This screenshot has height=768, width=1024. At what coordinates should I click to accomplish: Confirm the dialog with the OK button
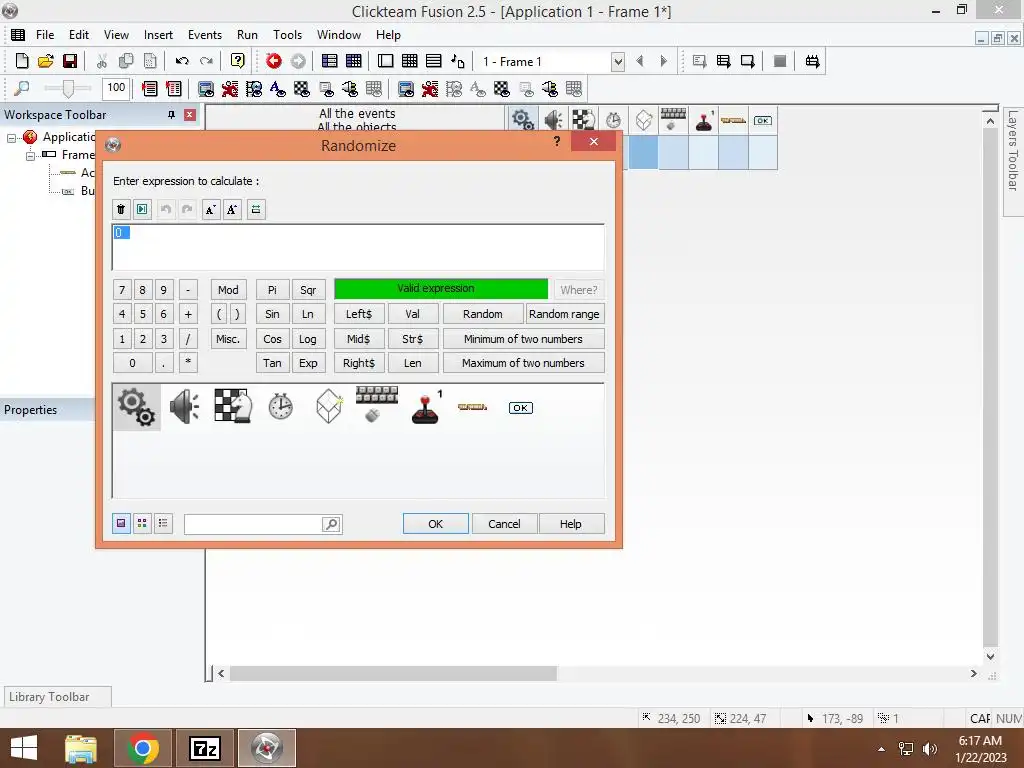point(436,524)
